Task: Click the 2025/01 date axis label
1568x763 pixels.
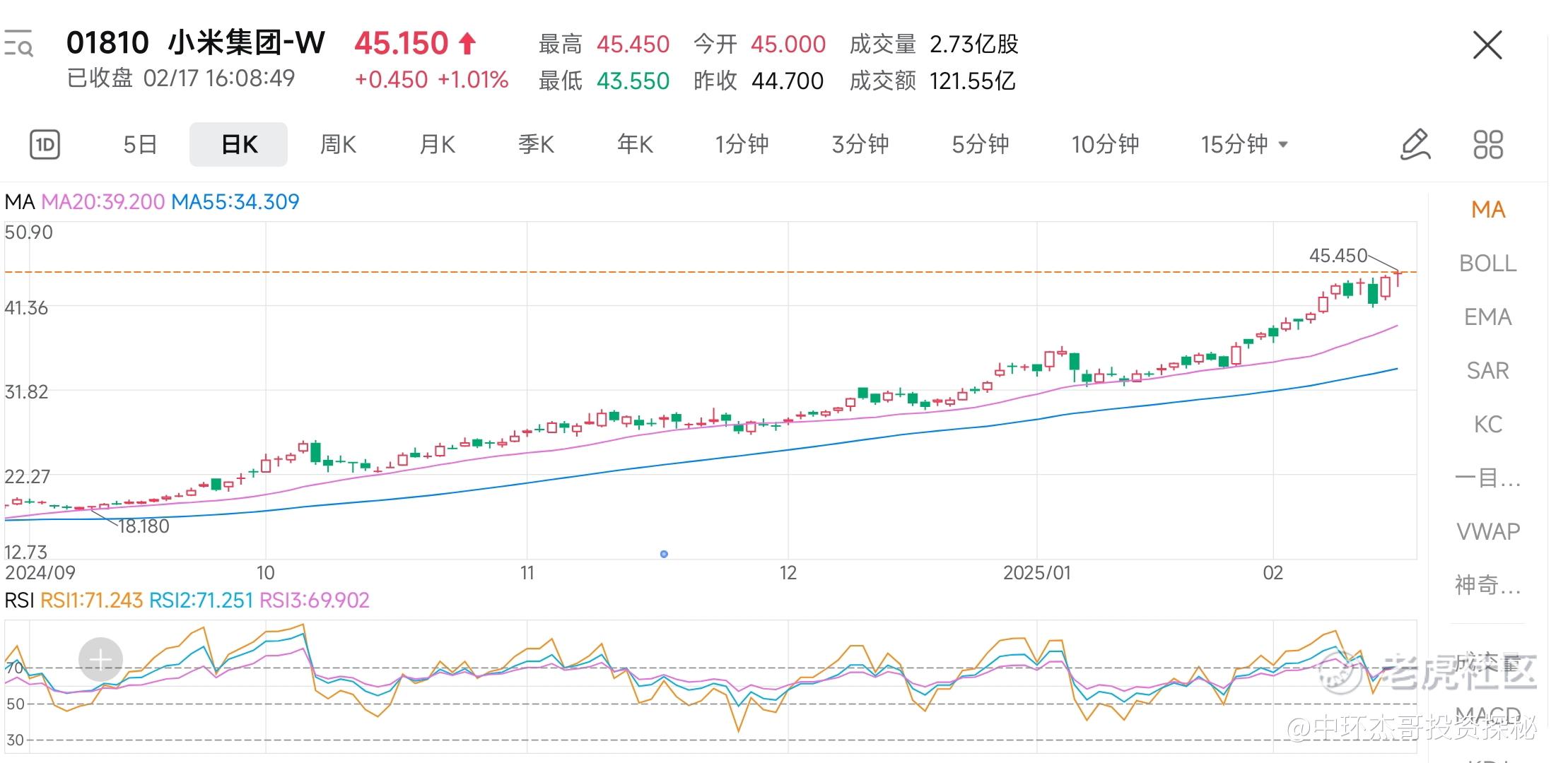Action: (1037, 573)
